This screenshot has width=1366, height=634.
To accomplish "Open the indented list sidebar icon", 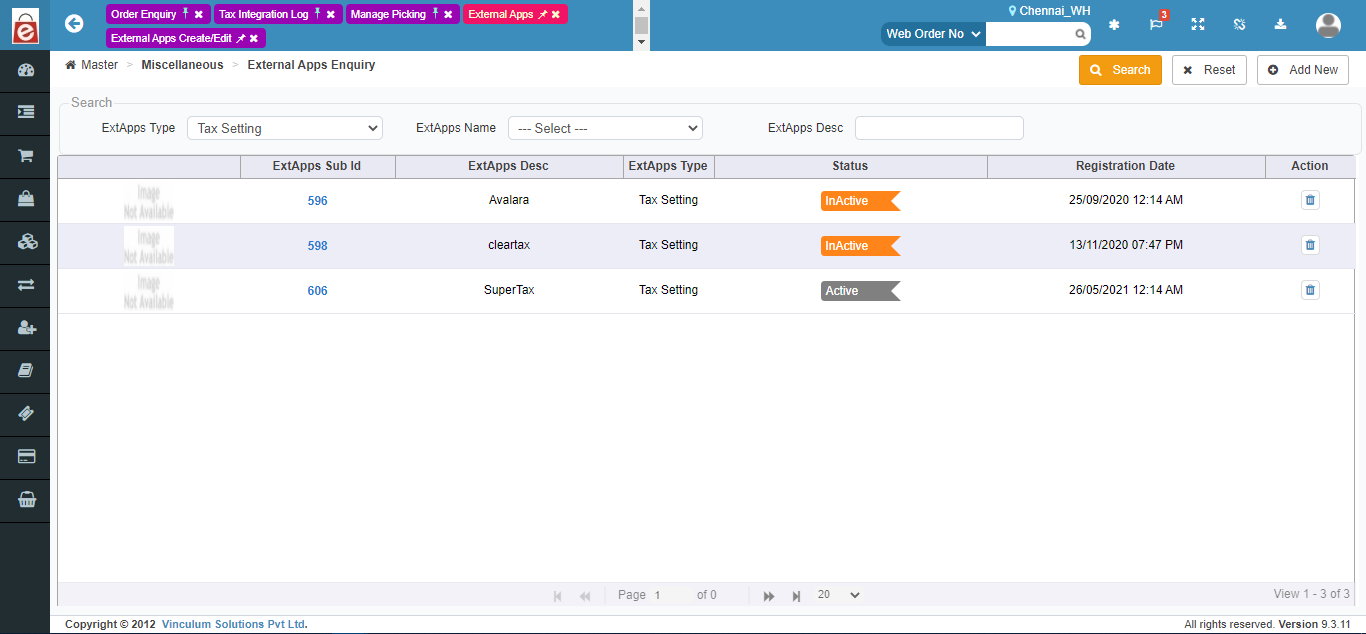I will (x=26, y=113).
